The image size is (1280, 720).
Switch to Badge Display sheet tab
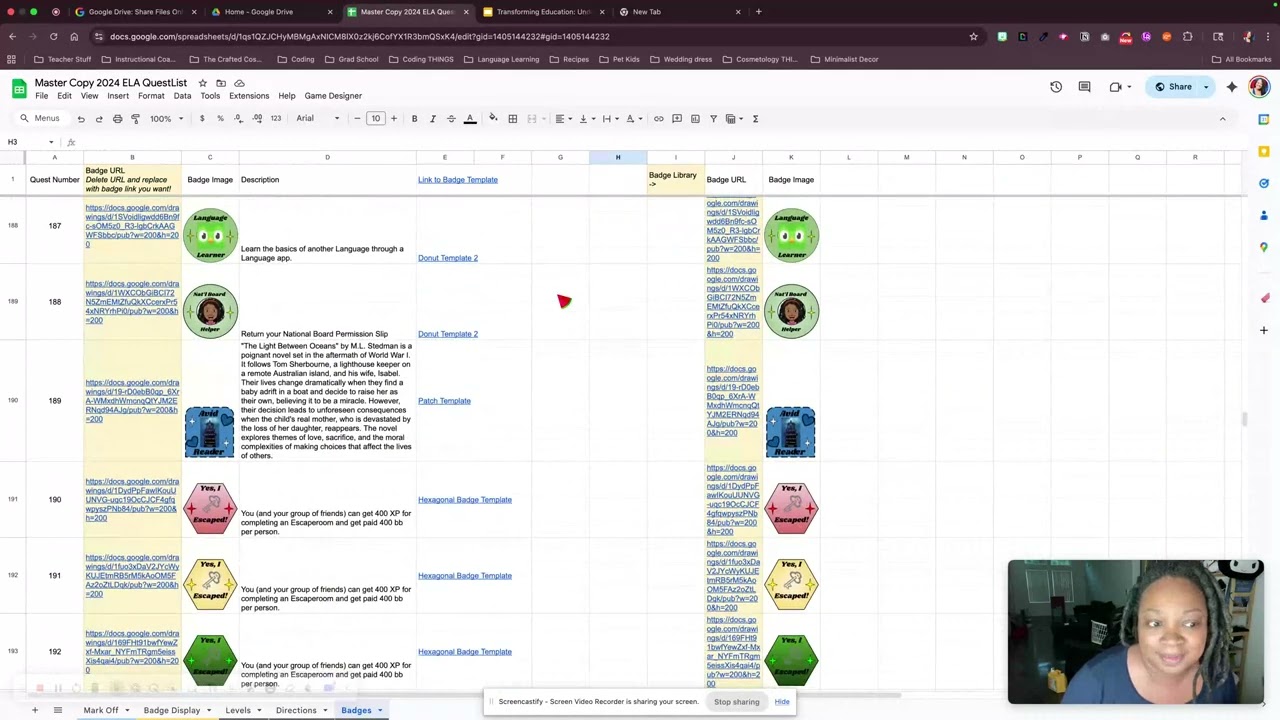(172, 711)
